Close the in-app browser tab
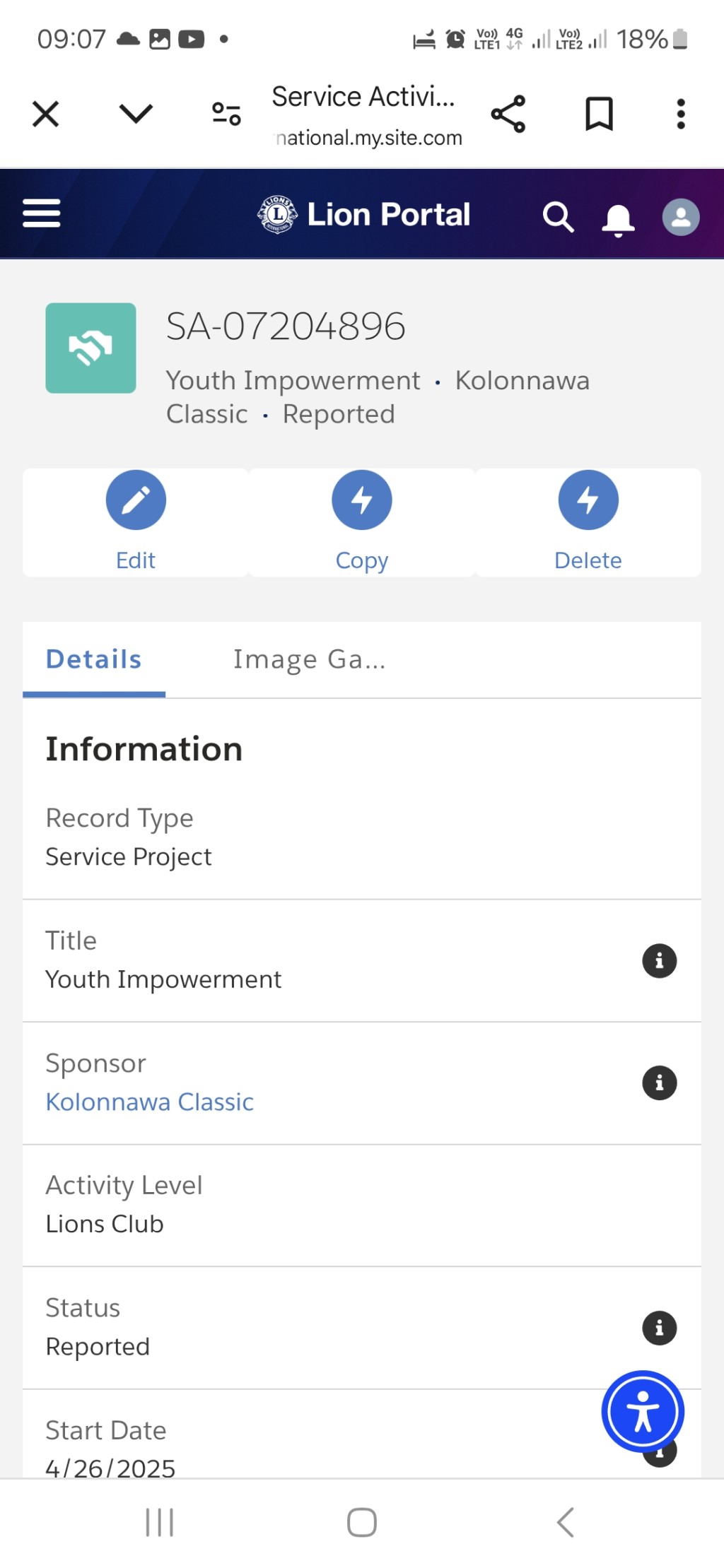Viewport: 724px width, 1568px height. 45,114
